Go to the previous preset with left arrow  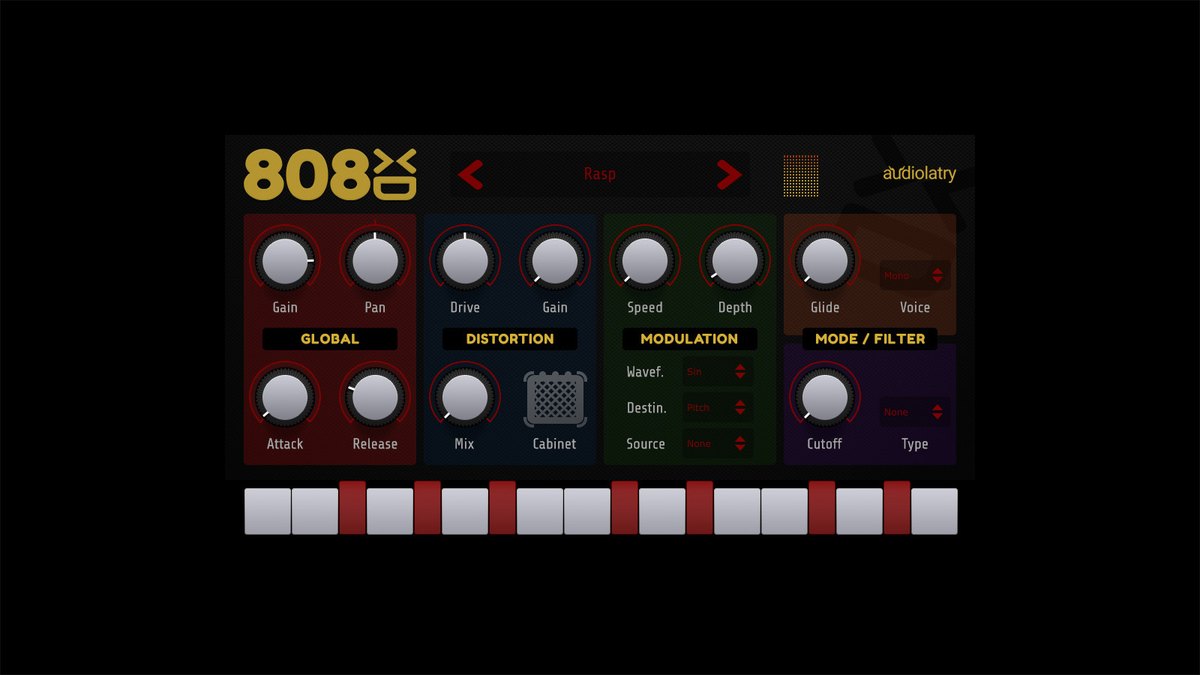pyautogui.click(x=471, y=175)
